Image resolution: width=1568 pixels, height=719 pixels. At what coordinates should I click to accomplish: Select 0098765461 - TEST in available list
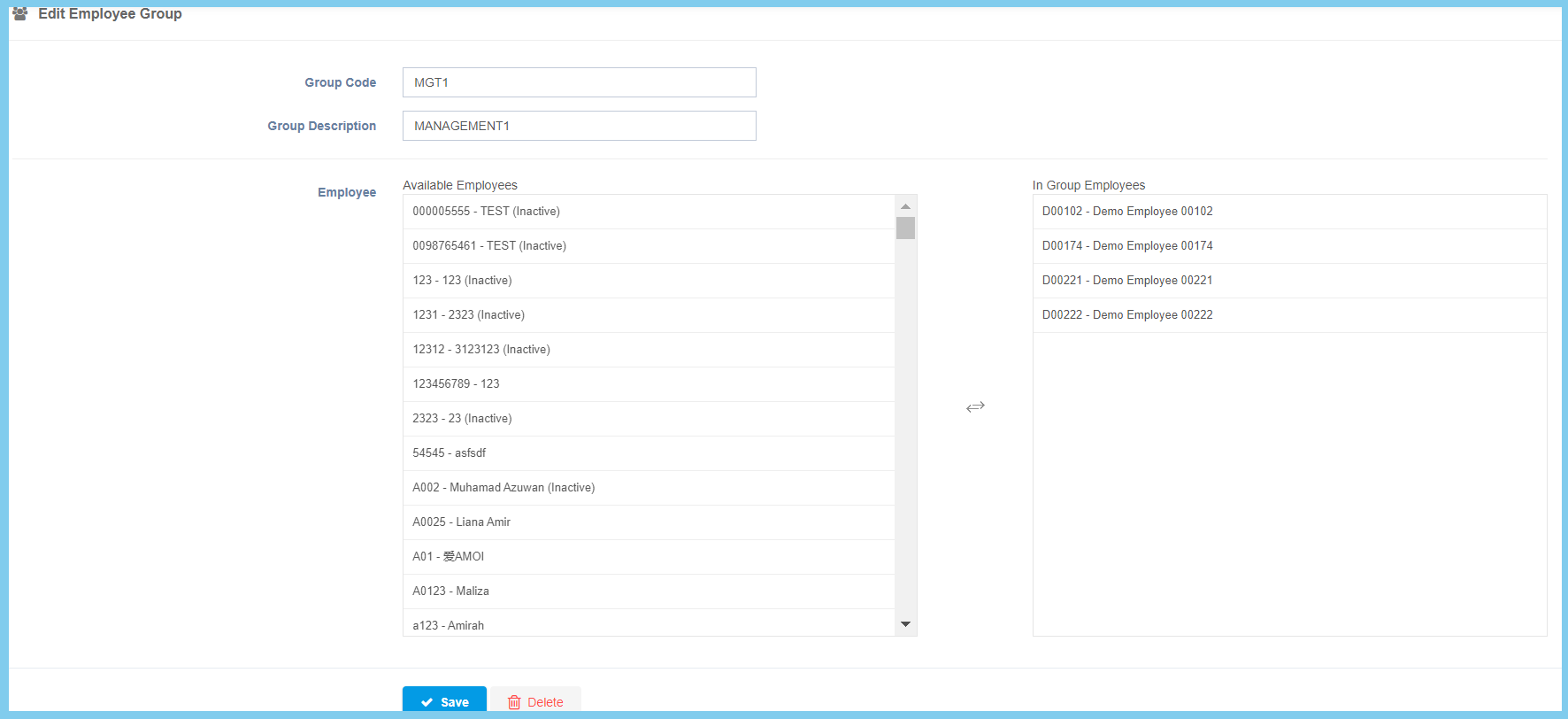649,246
